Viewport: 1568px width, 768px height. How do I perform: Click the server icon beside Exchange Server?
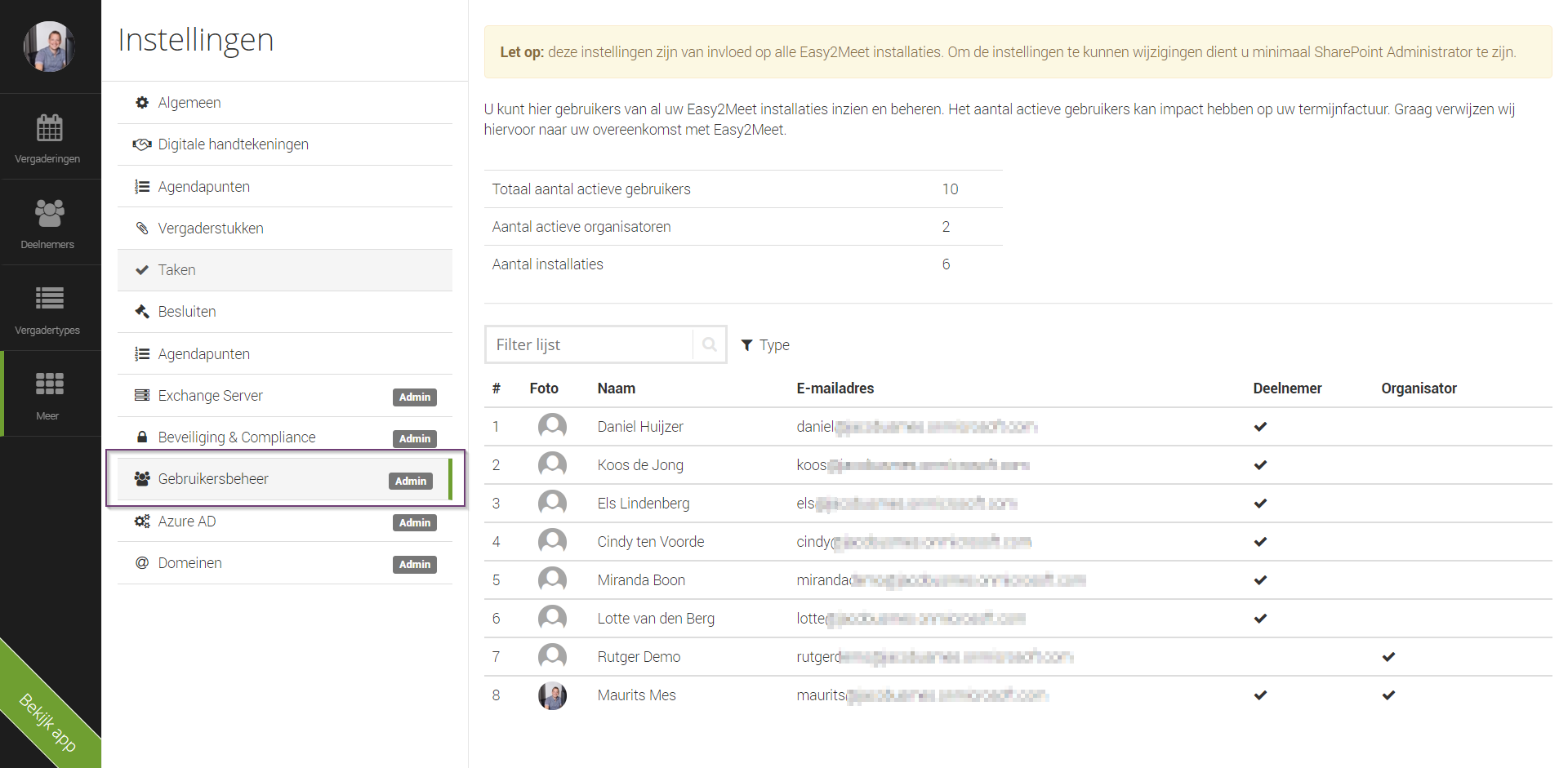click(x=142, y=395)
